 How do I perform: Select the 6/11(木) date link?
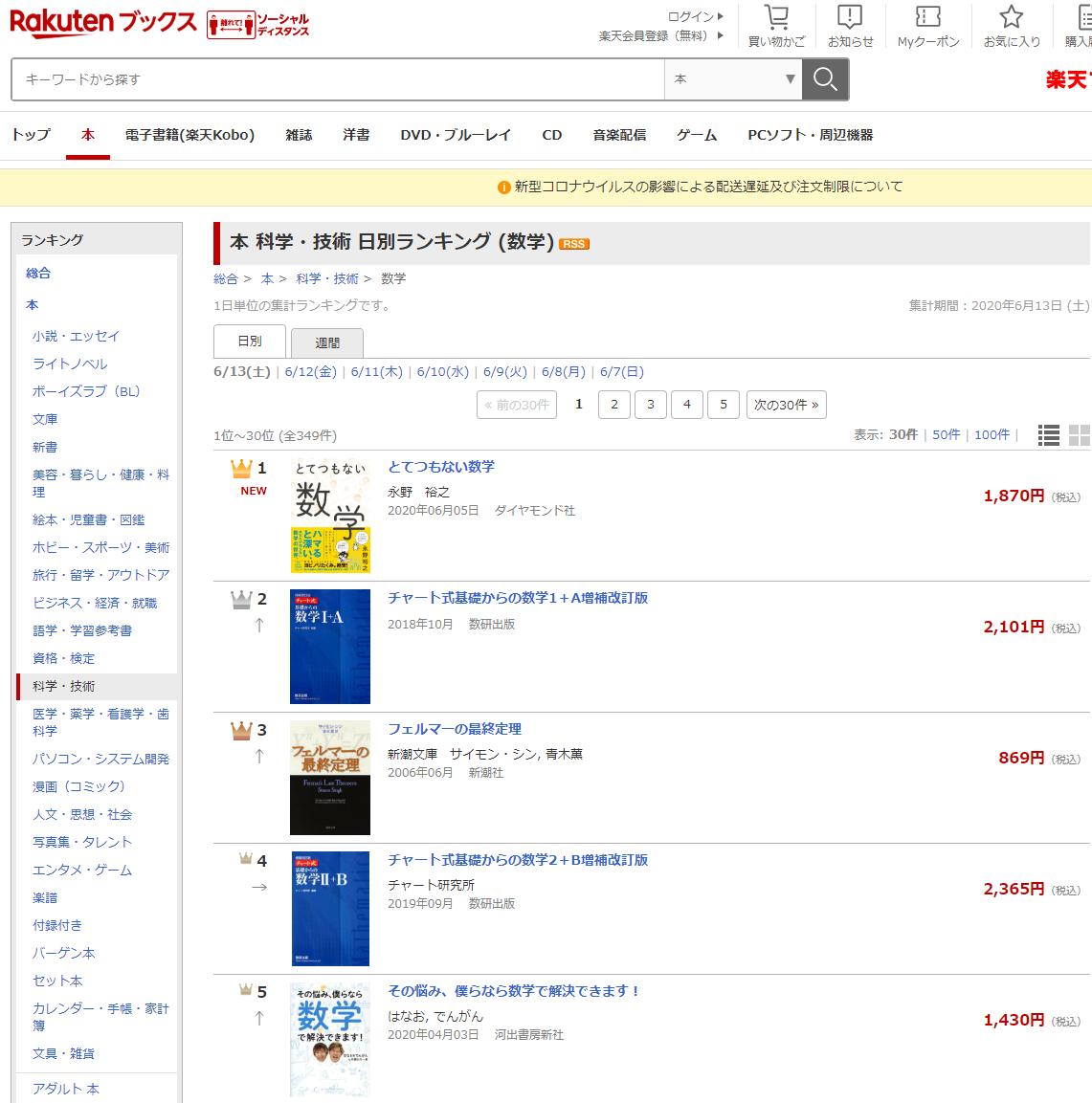pyautogui.click(x=377, y=372)
